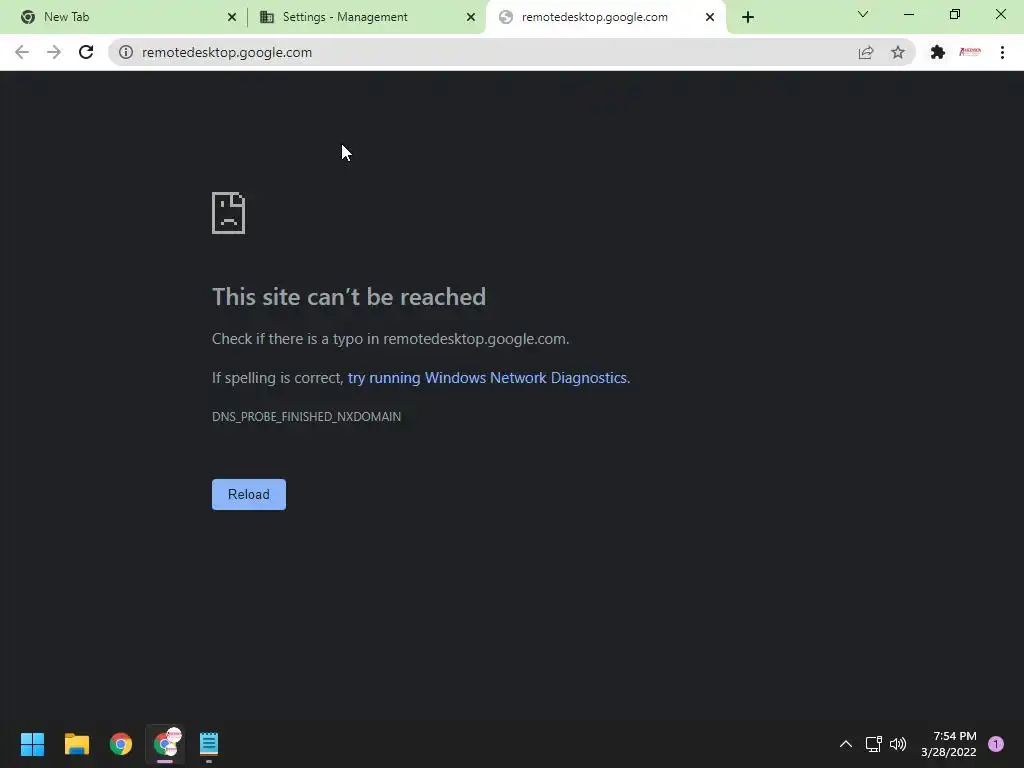Click the 'Check if there is a typo' text
Image resolution: width=1024 pixels, height=768 pixels.
coord(391,339)
